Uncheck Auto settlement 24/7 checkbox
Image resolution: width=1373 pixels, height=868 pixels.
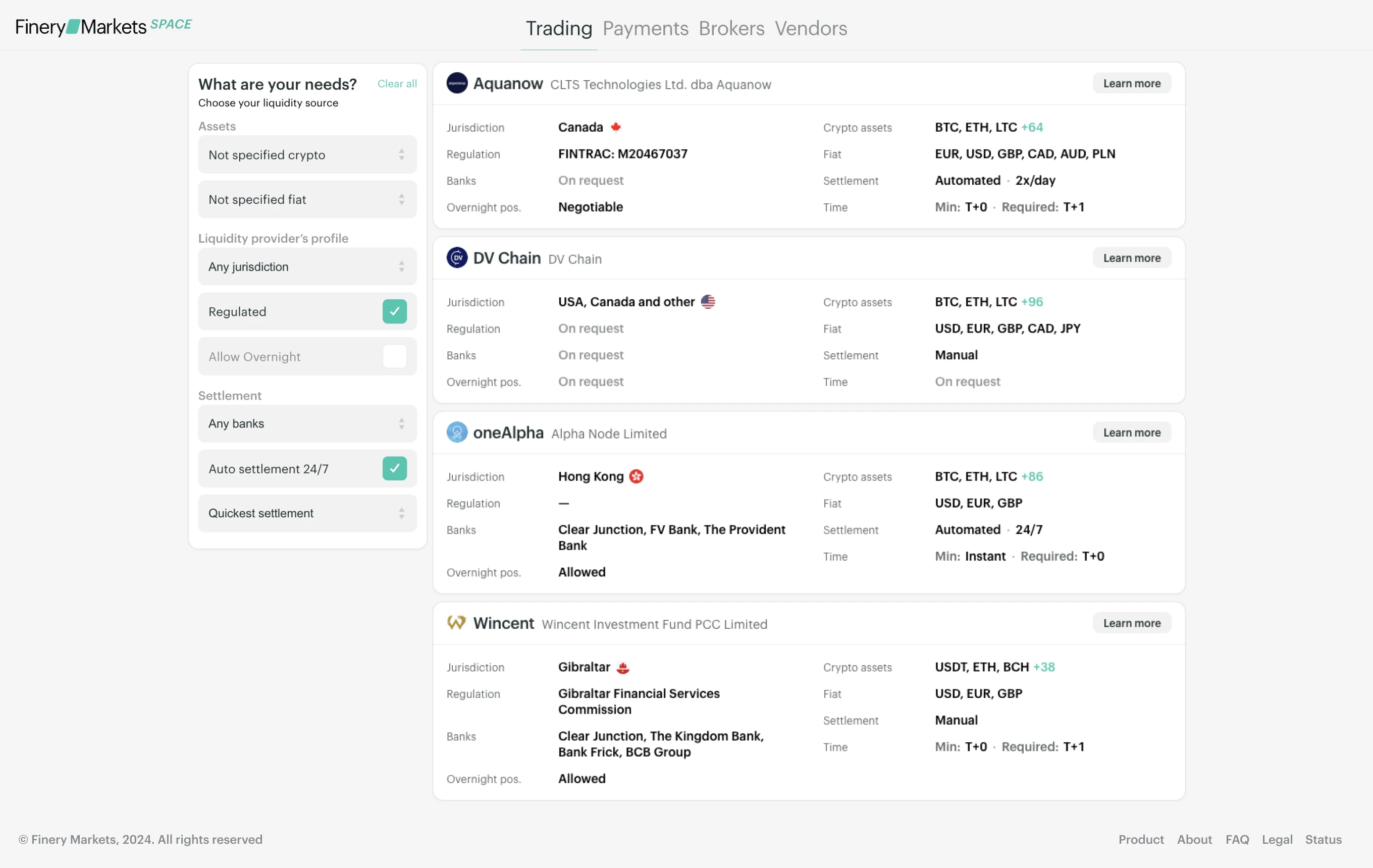(394, 468)
